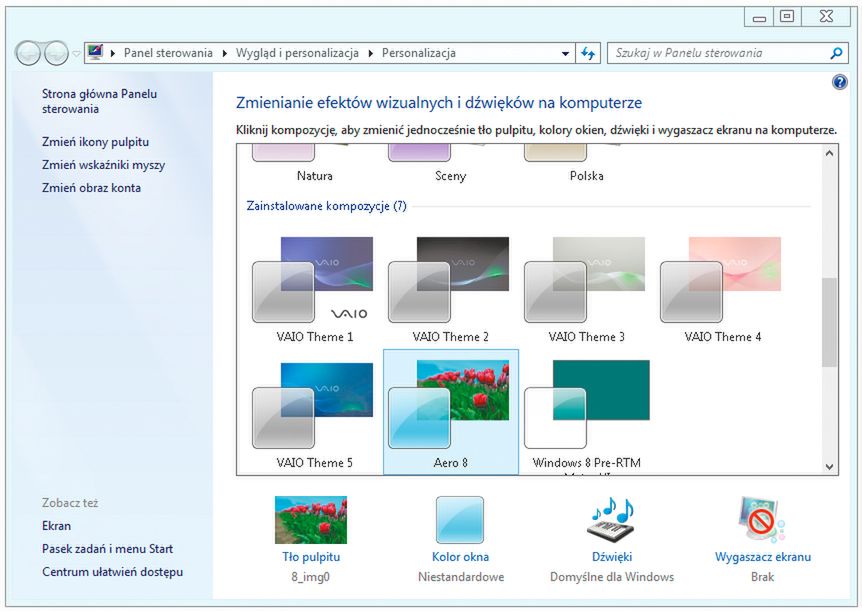The height and width of the screenshot is (611, 862).
Task: Open Zmień obraz konta link
Action: [91, 188]
